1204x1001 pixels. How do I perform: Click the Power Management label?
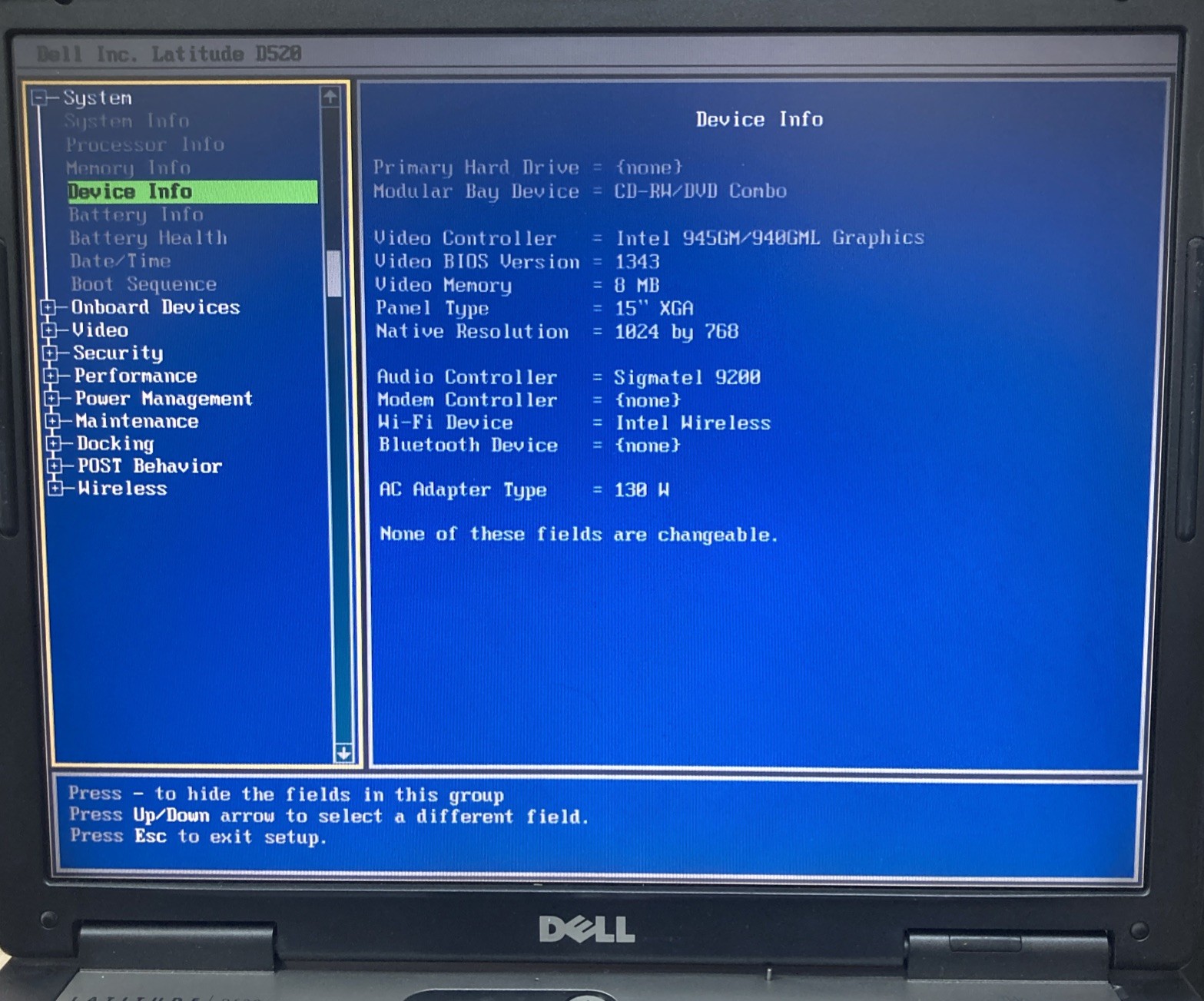(x=164, y=399)
